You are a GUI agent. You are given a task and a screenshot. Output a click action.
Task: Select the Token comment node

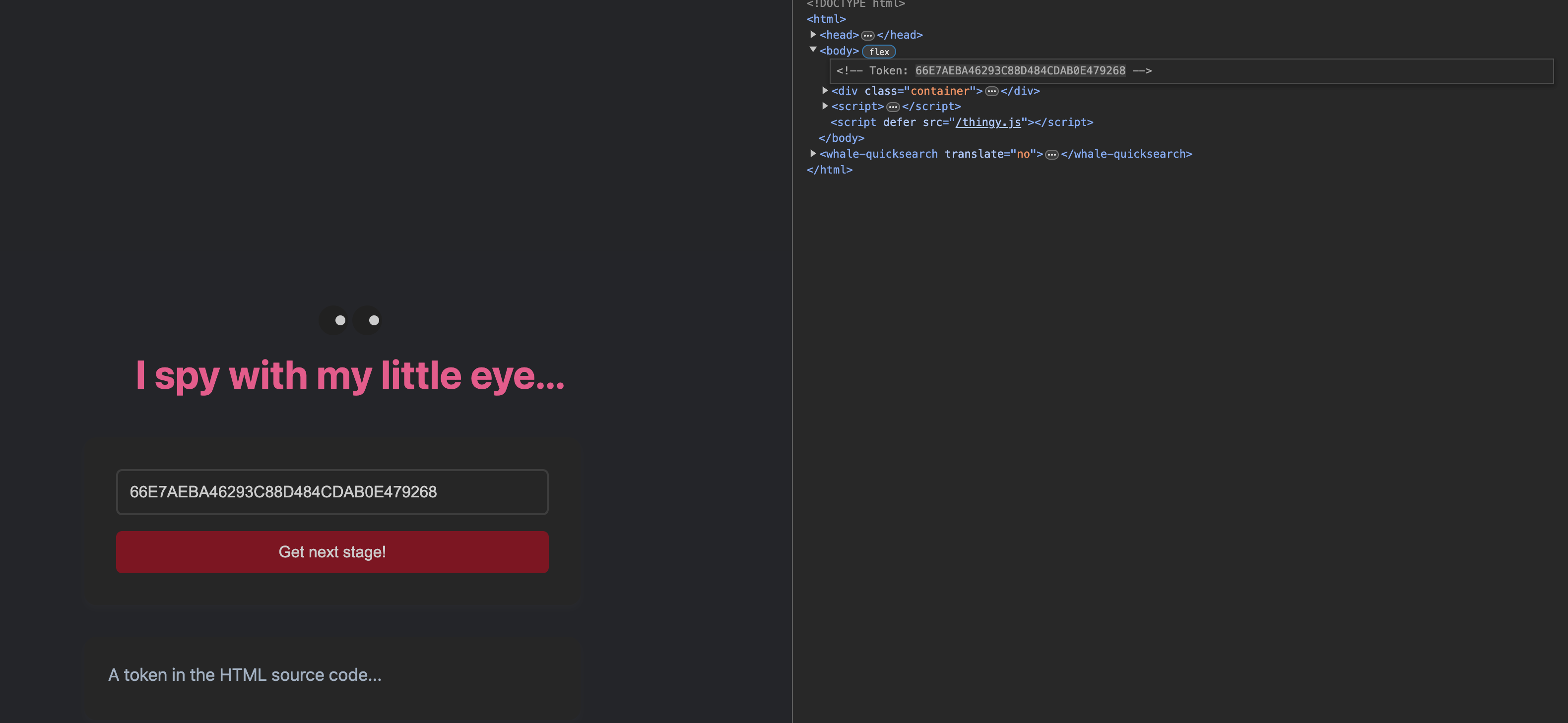pyautogui.click(x=993, y=70)
